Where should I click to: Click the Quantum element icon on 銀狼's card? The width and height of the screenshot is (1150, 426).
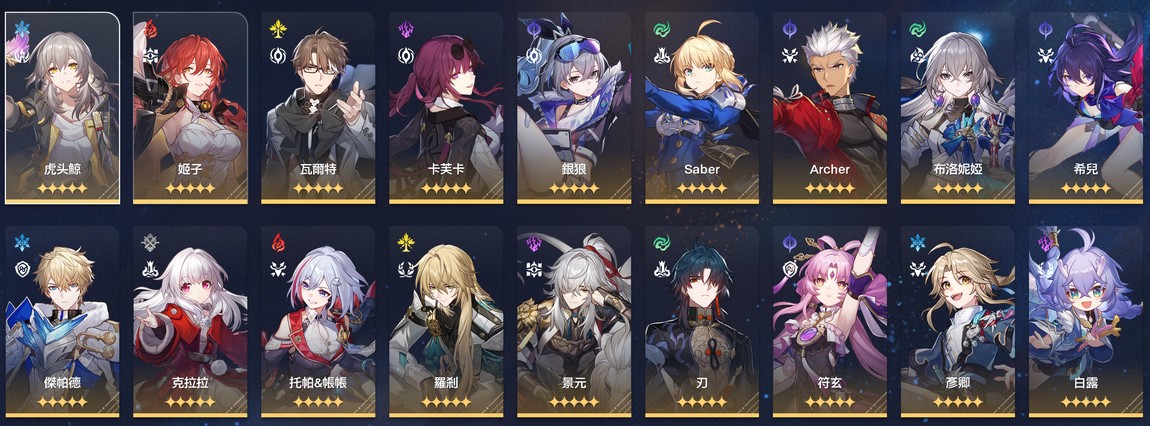534,29
